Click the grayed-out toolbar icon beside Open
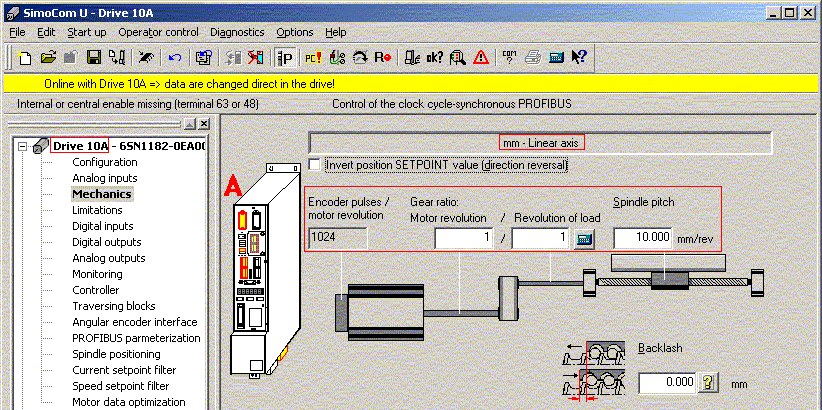Image resolution: width=822 pixels, height=410 pixels. pyautogui.click(x=71, y=57)
